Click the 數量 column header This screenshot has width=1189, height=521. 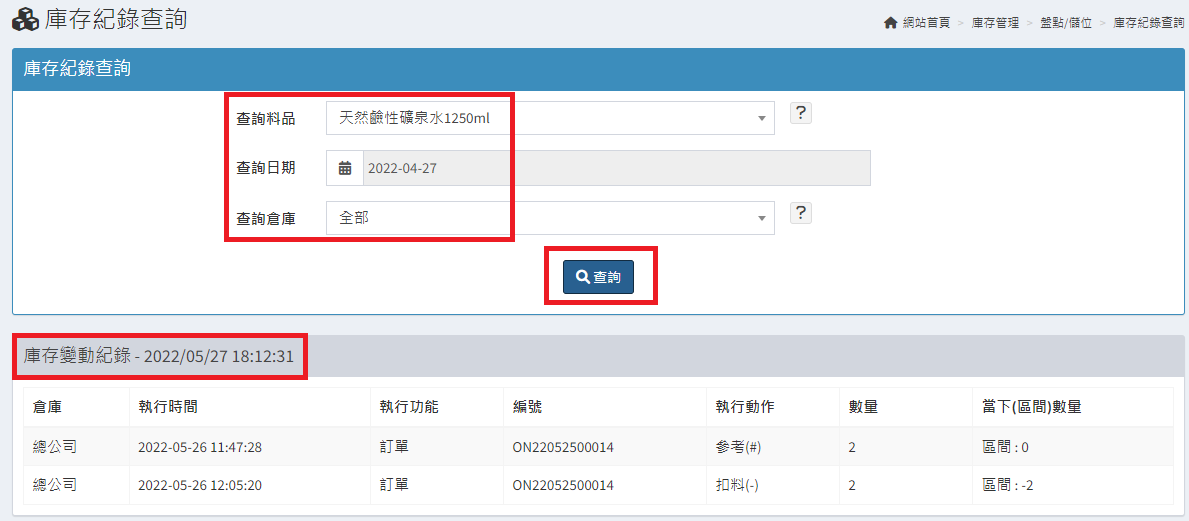pos(863,407)
